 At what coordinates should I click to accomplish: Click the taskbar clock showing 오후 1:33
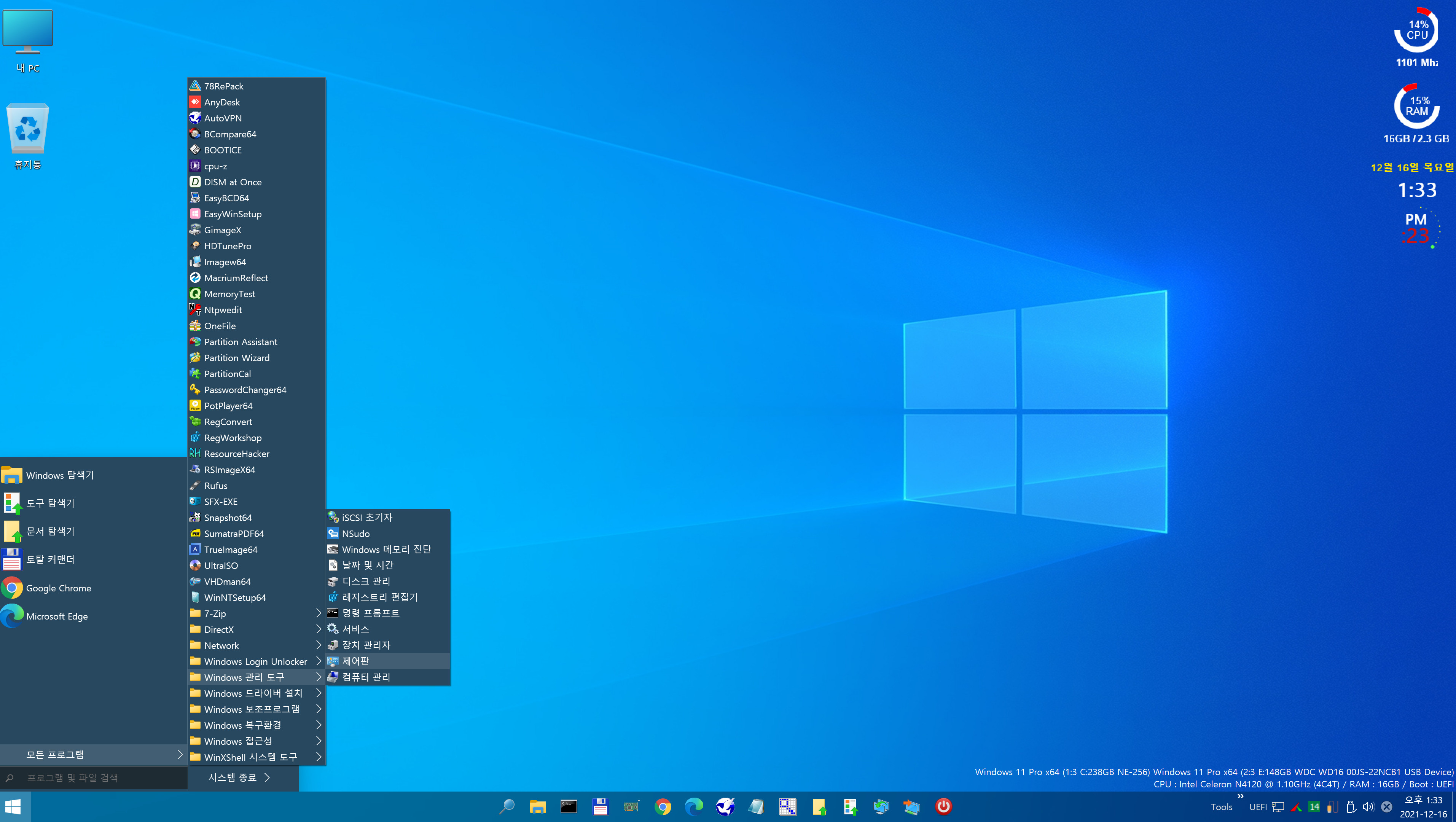click(x=1423, y=807)
